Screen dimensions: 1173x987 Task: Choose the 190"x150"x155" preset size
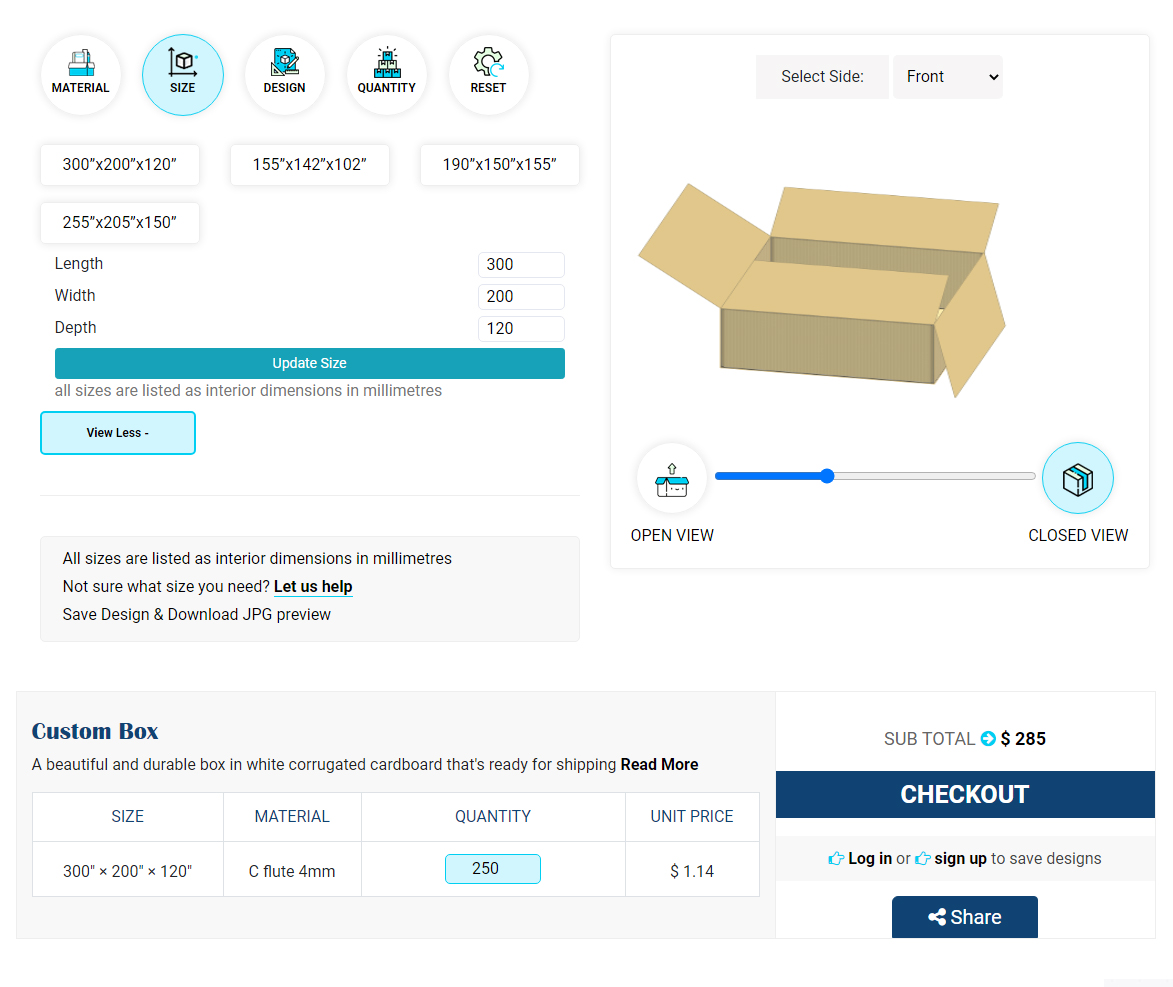click(500, 165)
